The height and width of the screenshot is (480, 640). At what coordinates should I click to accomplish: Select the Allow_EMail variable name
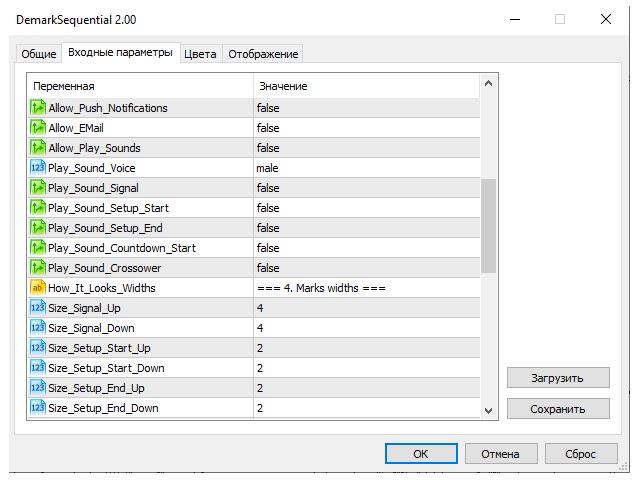pyautogui.click(x=76, y=128)
